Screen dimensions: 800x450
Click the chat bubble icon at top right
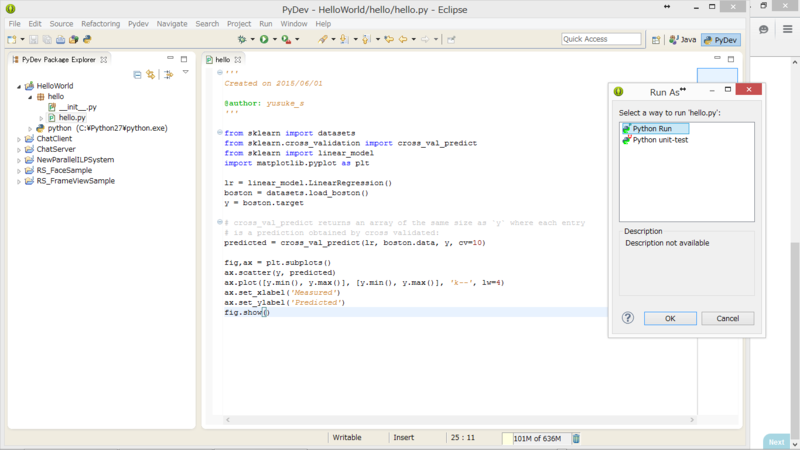click(763, 30)
